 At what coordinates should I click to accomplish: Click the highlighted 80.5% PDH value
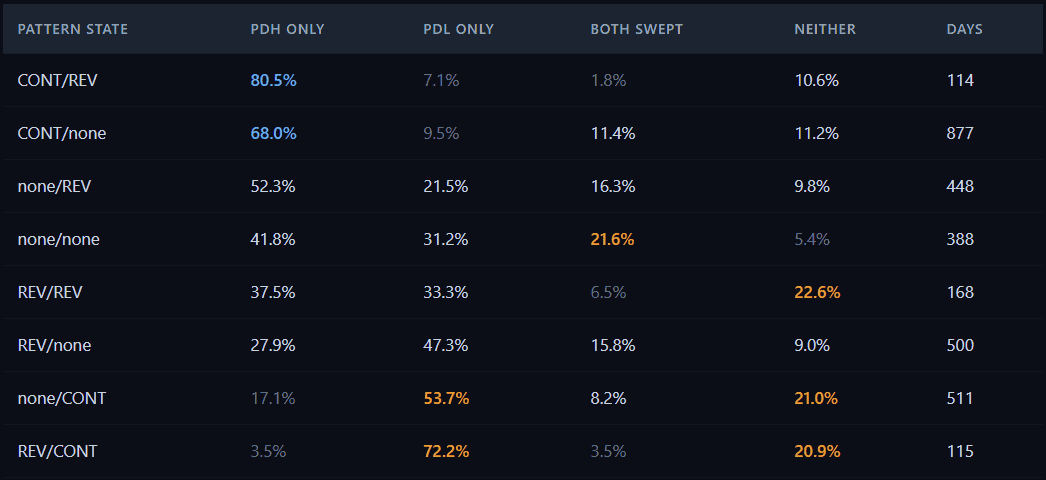273,80
